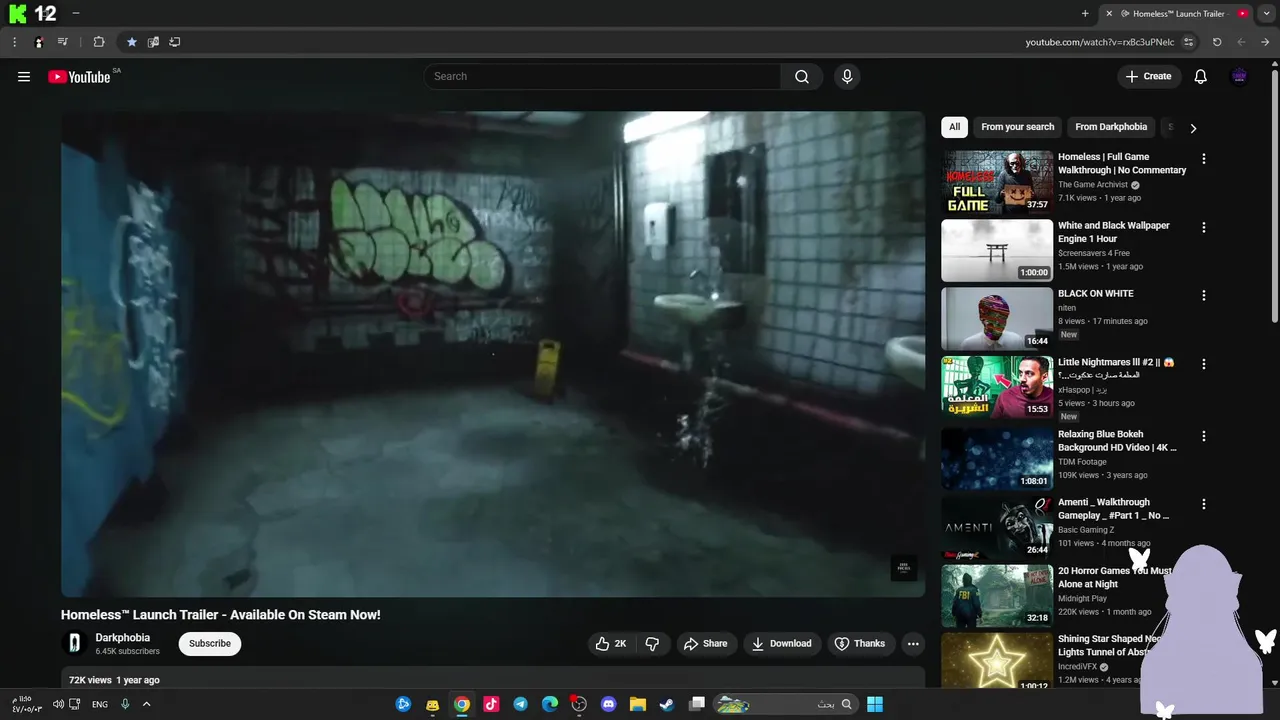Image resolution: width=1280 pixels, height=720 pixels.
Task: Open Discord from the taskbar
Action: click(x=608, y=704)
